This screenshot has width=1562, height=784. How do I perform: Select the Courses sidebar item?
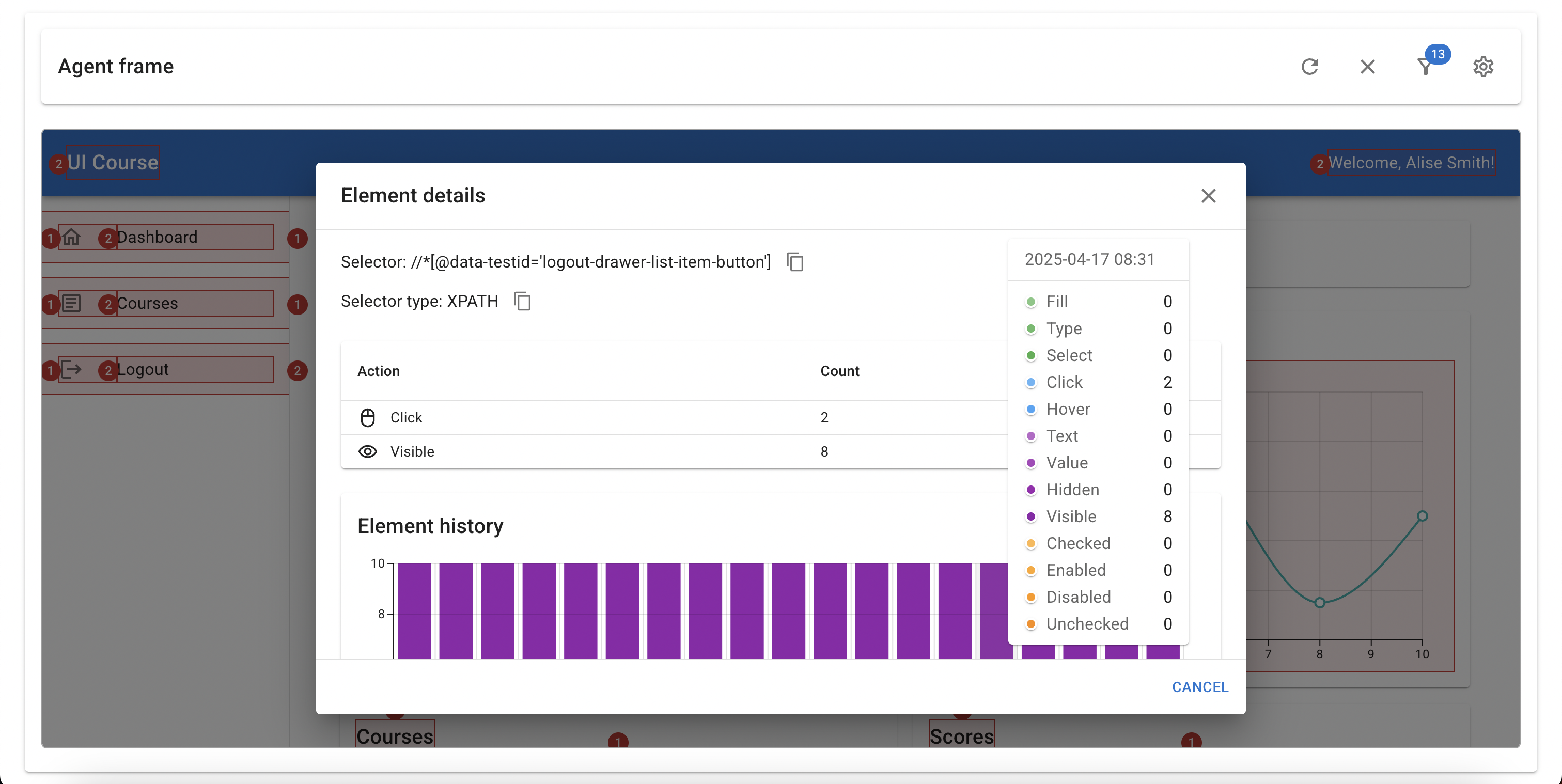point(147,303)
